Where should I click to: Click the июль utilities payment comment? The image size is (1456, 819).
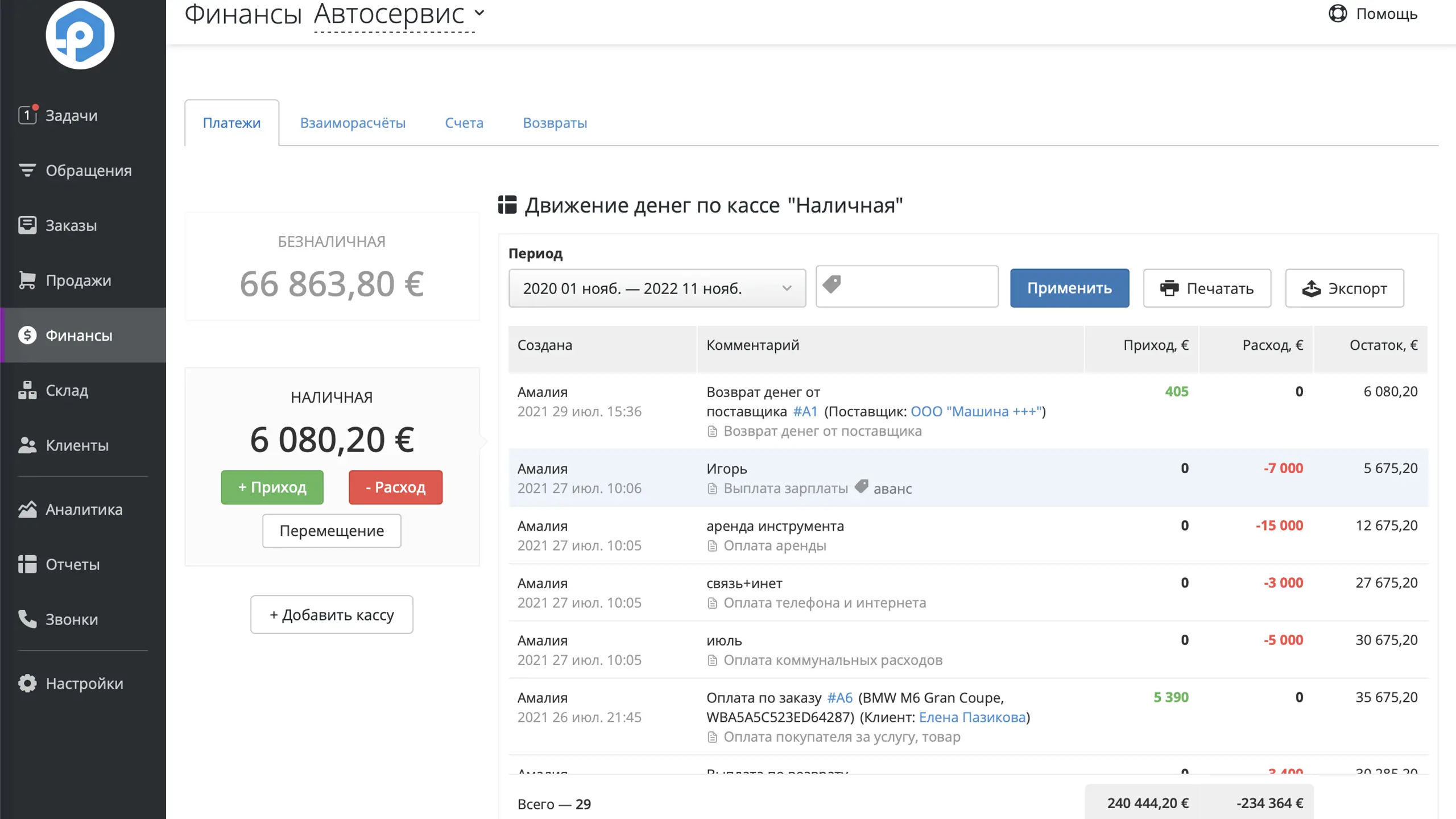click(x=724, y=641)
